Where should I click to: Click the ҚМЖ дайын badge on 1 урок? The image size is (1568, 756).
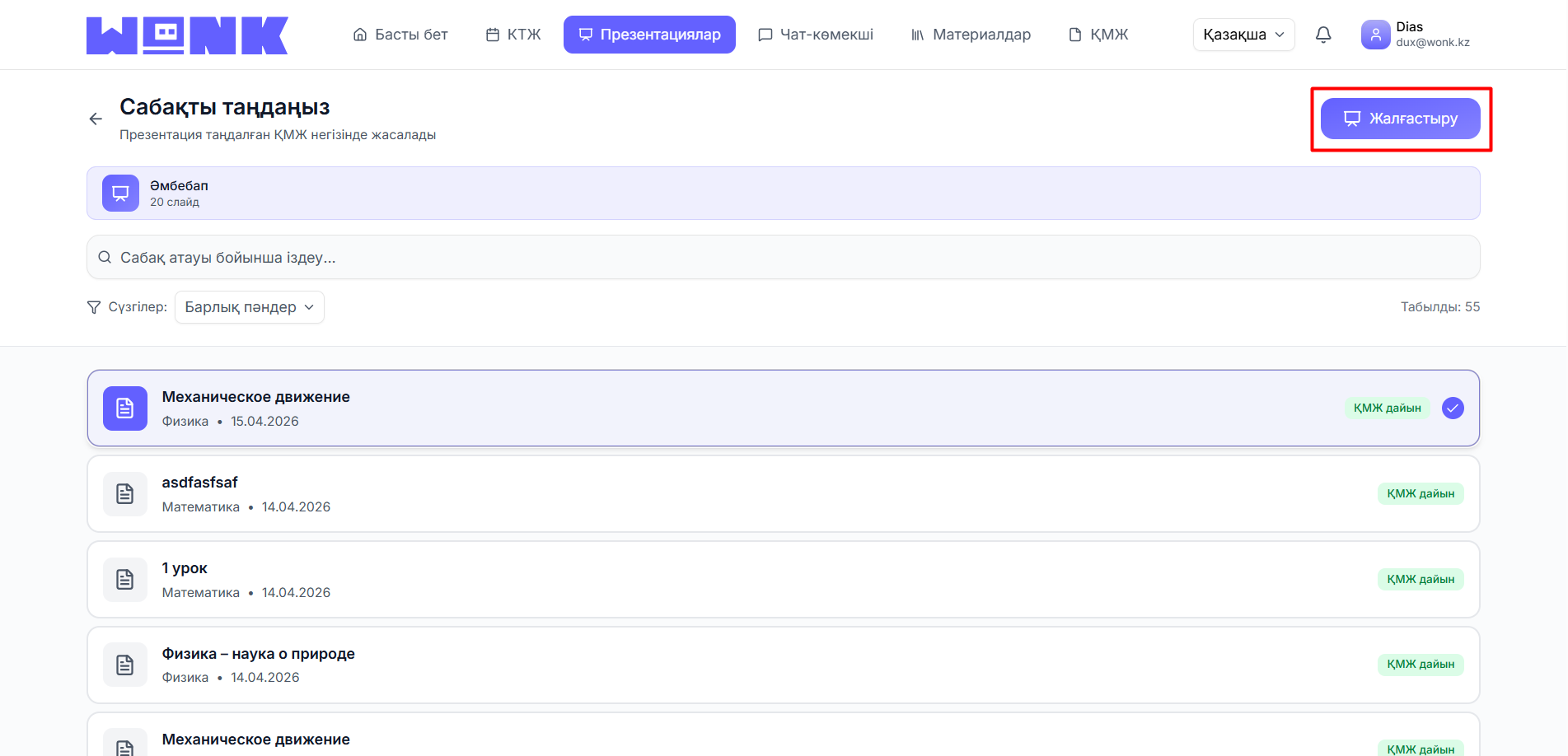[x=1420, y=580]
